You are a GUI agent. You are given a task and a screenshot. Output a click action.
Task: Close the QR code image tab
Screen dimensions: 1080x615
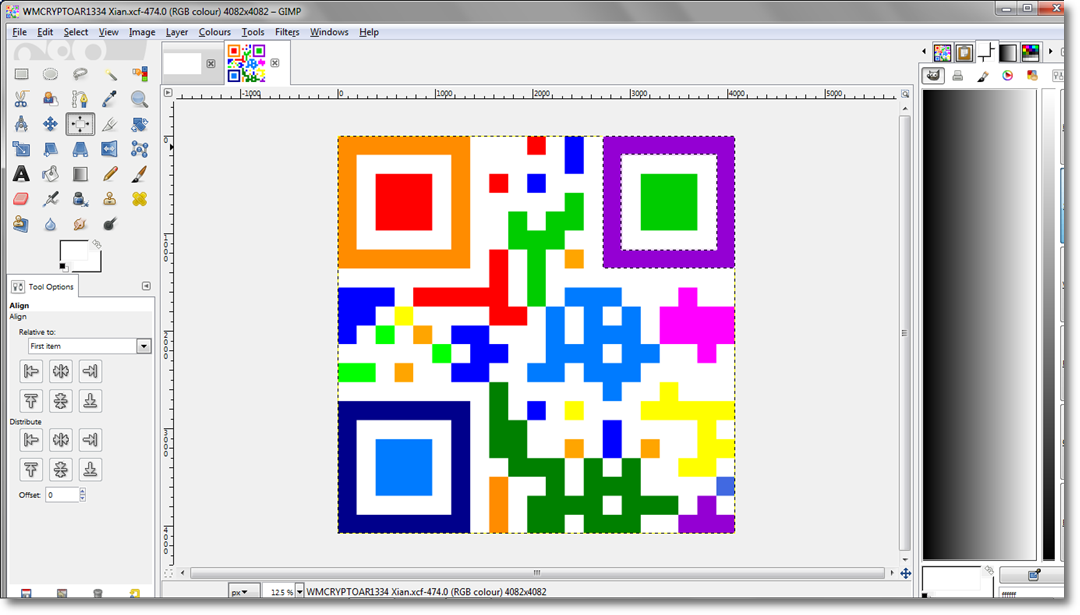click(x=275, y=63)
